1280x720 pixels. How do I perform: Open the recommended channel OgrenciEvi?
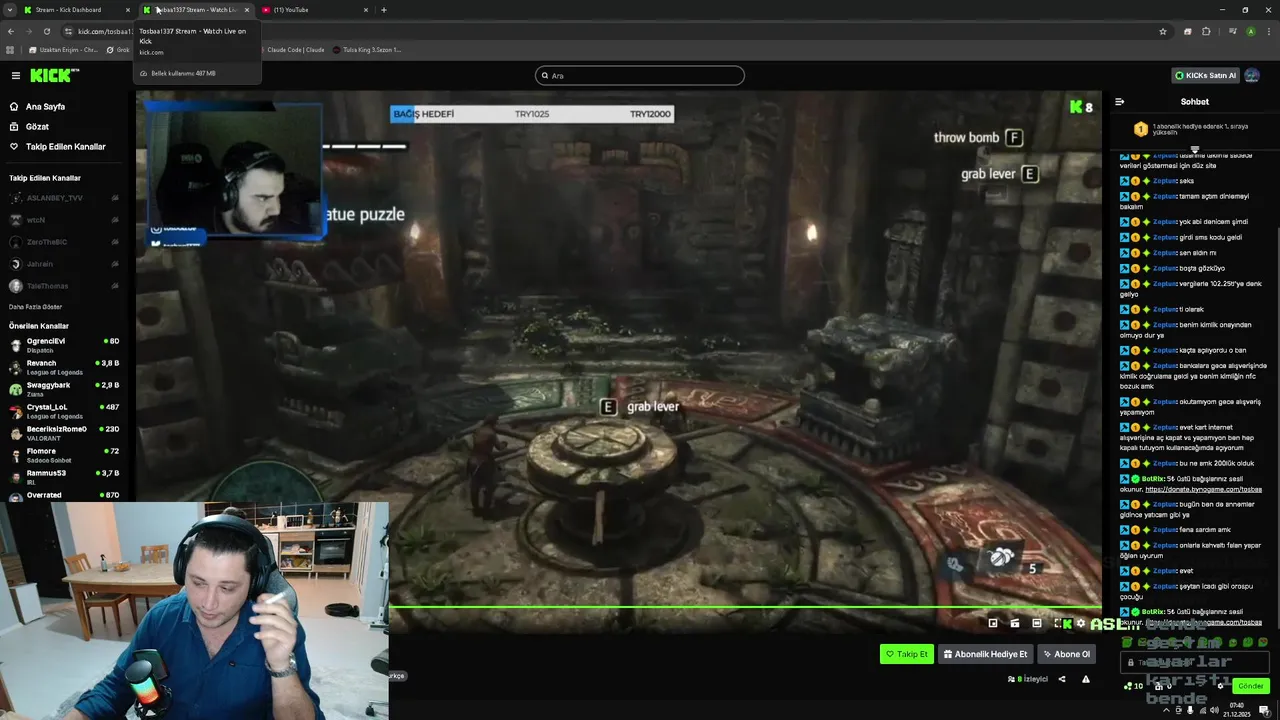(x=64, y=345)
